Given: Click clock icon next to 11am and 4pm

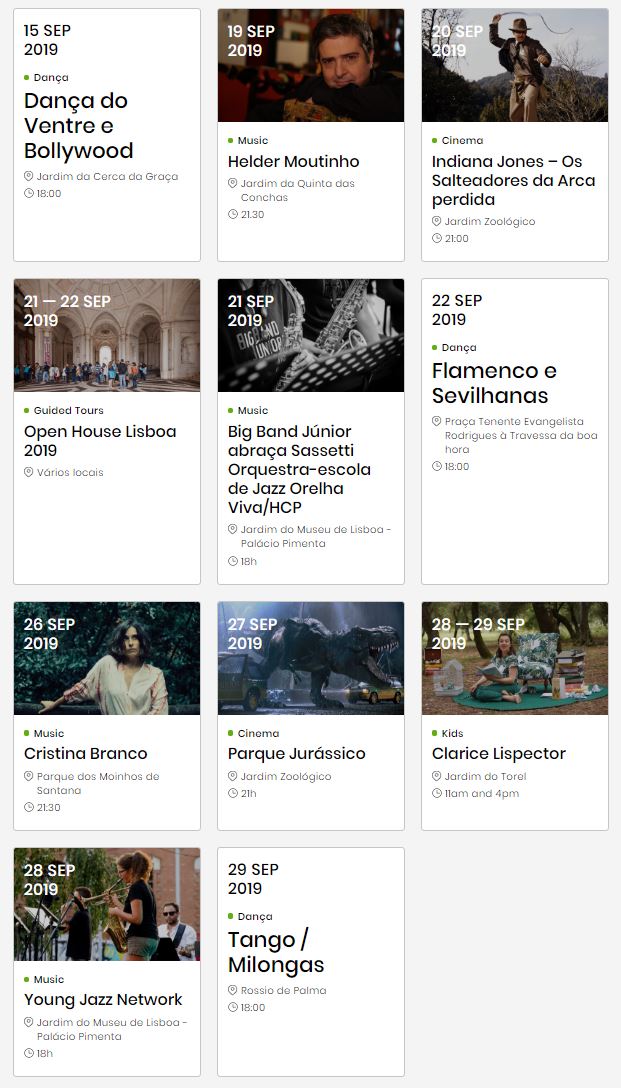Looking at the screenshot, I should tap(436, 793).
